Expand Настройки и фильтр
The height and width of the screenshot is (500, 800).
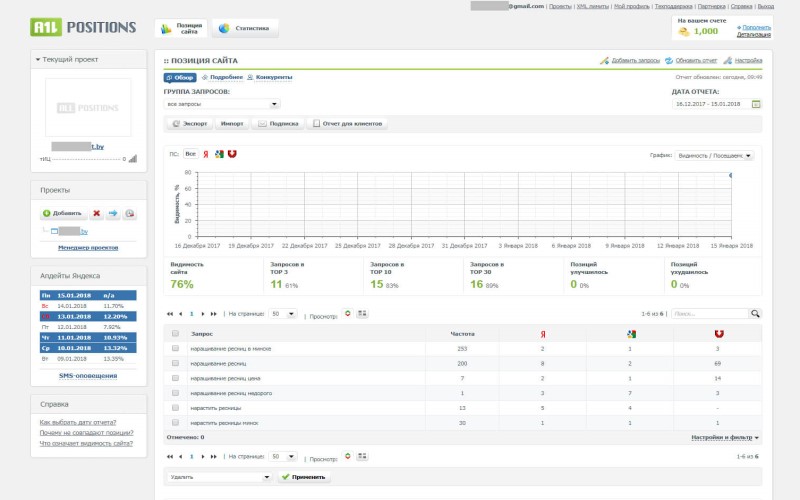click(x=724, y=437)
